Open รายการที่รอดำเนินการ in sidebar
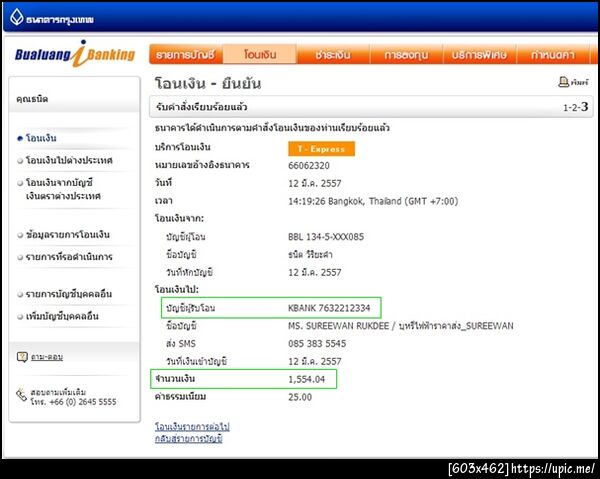 [69, 257]
